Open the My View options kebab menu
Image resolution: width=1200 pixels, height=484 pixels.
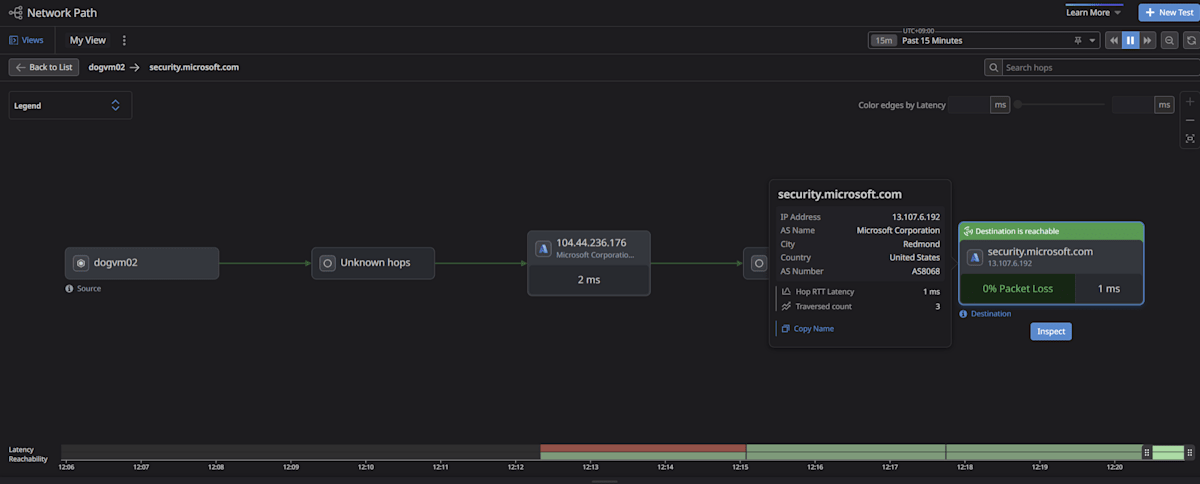[x=124, y=41]
